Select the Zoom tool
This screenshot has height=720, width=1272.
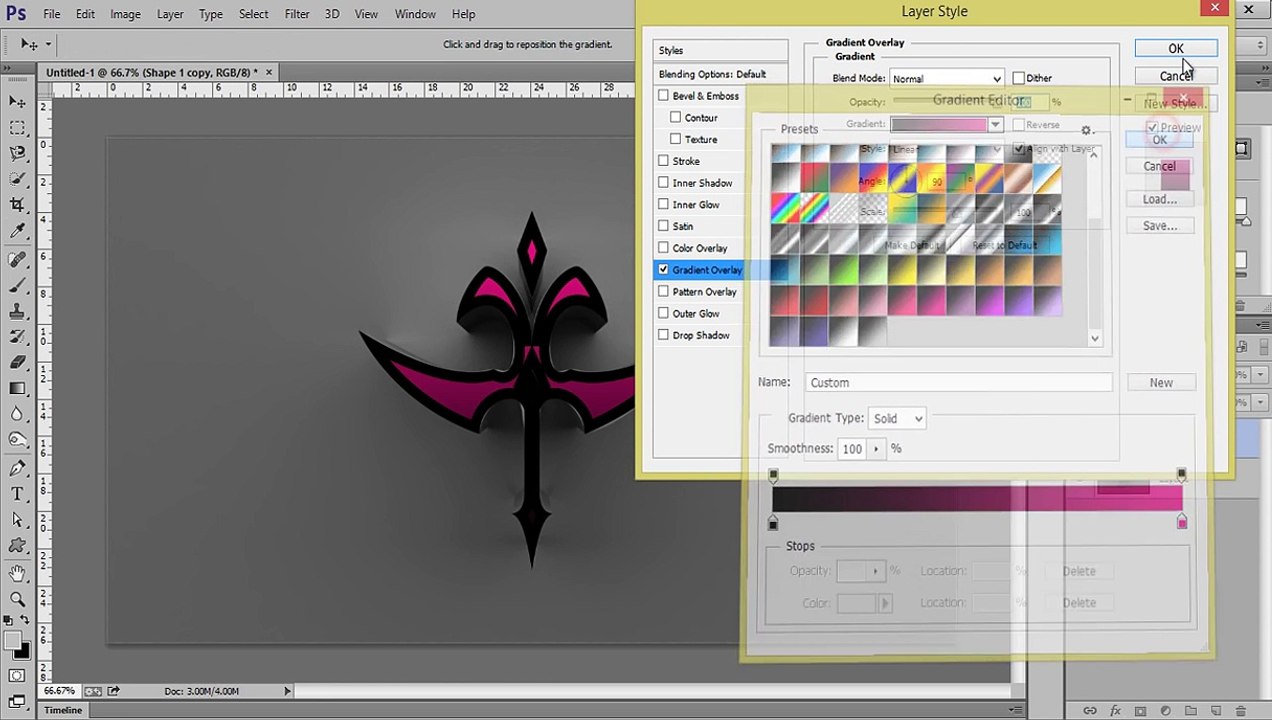pos(18,599)
